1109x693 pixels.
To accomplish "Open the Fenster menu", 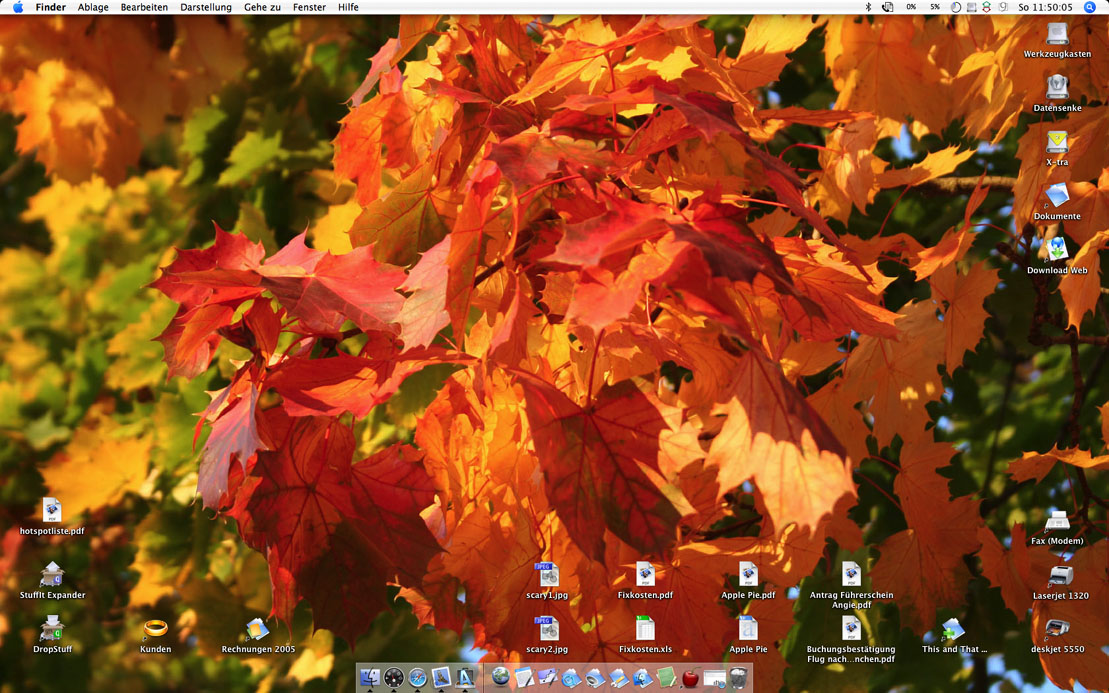I will click(309, 7).
